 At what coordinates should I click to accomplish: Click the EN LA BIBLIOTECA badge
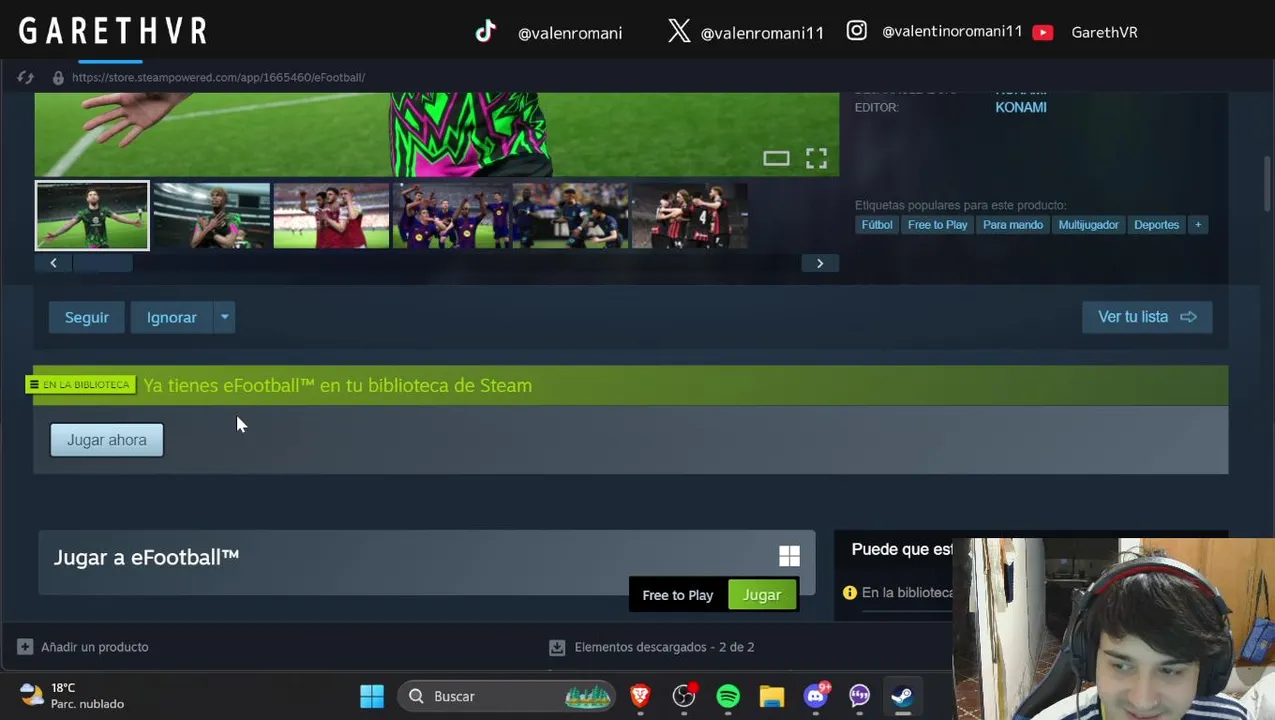(80, 385)
